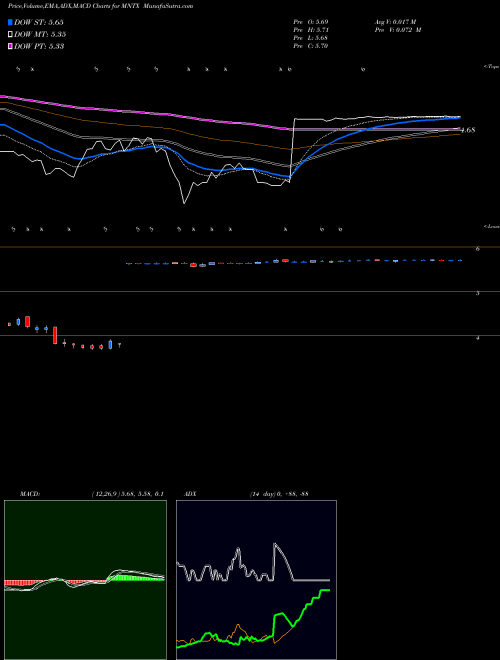
Task: Click the 'Pre C: 5.70' close value
Action: click(311, 46)
